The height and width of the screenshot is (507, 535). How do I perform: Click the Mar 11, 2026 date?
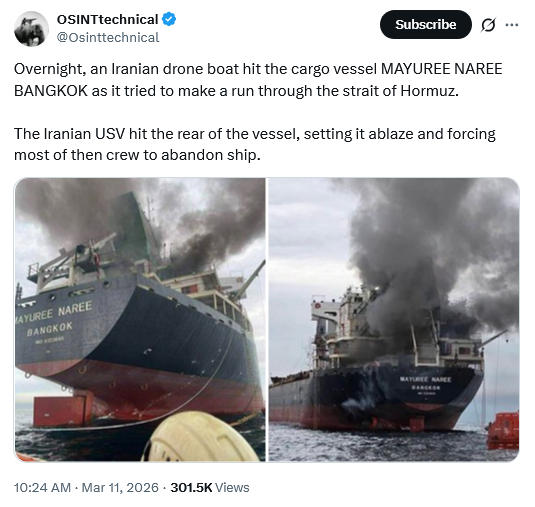(x=120, y=488)
